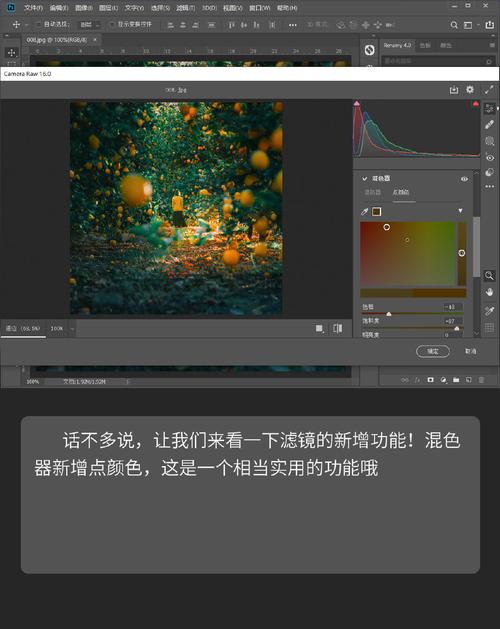This screenshot has height=629, width=500.
Task: Open the 视图 (View) menu
Action: tap(232, 8)
